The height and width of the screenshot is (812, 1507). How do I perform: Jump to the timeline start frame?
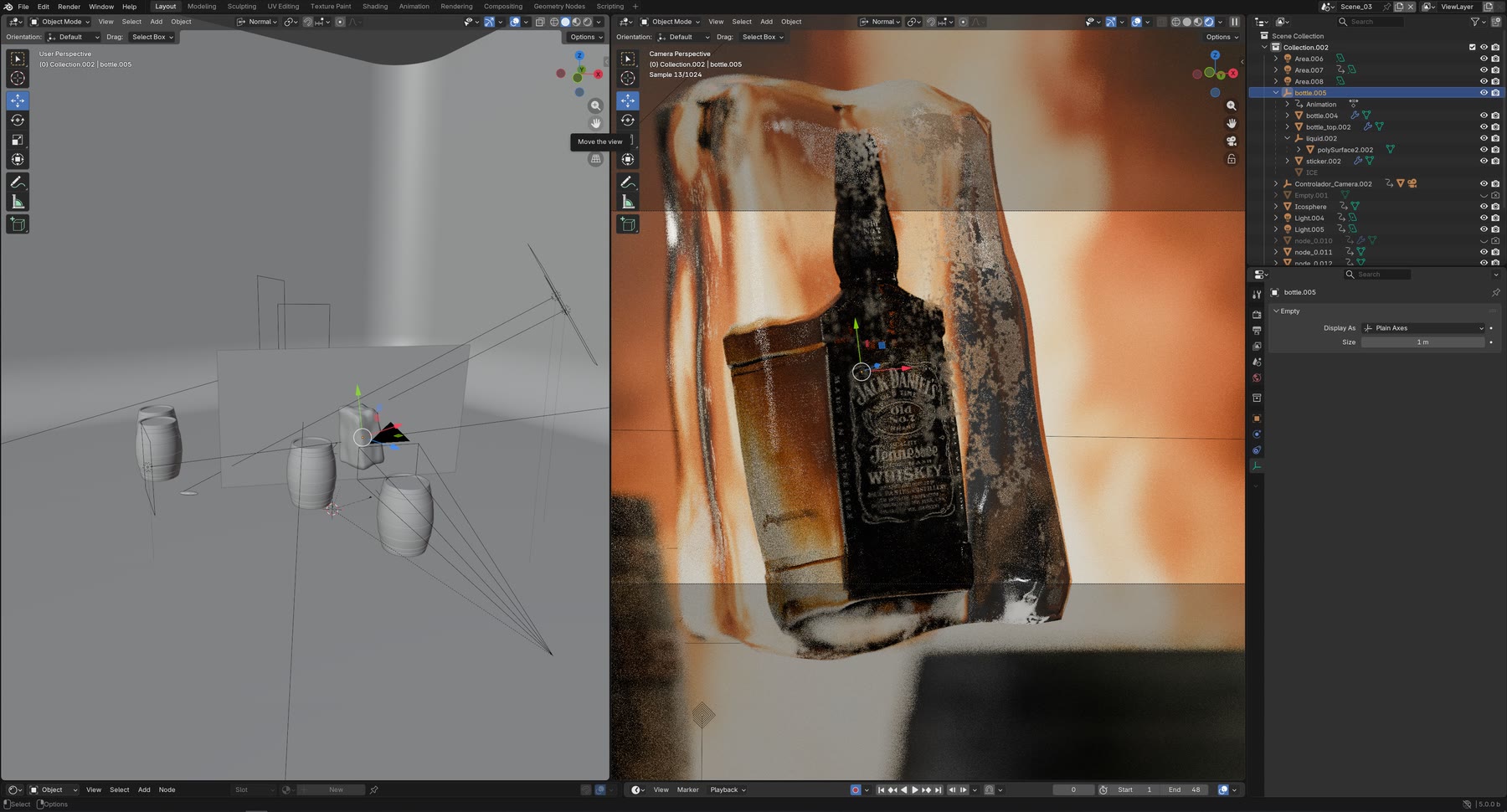[881, 789]
